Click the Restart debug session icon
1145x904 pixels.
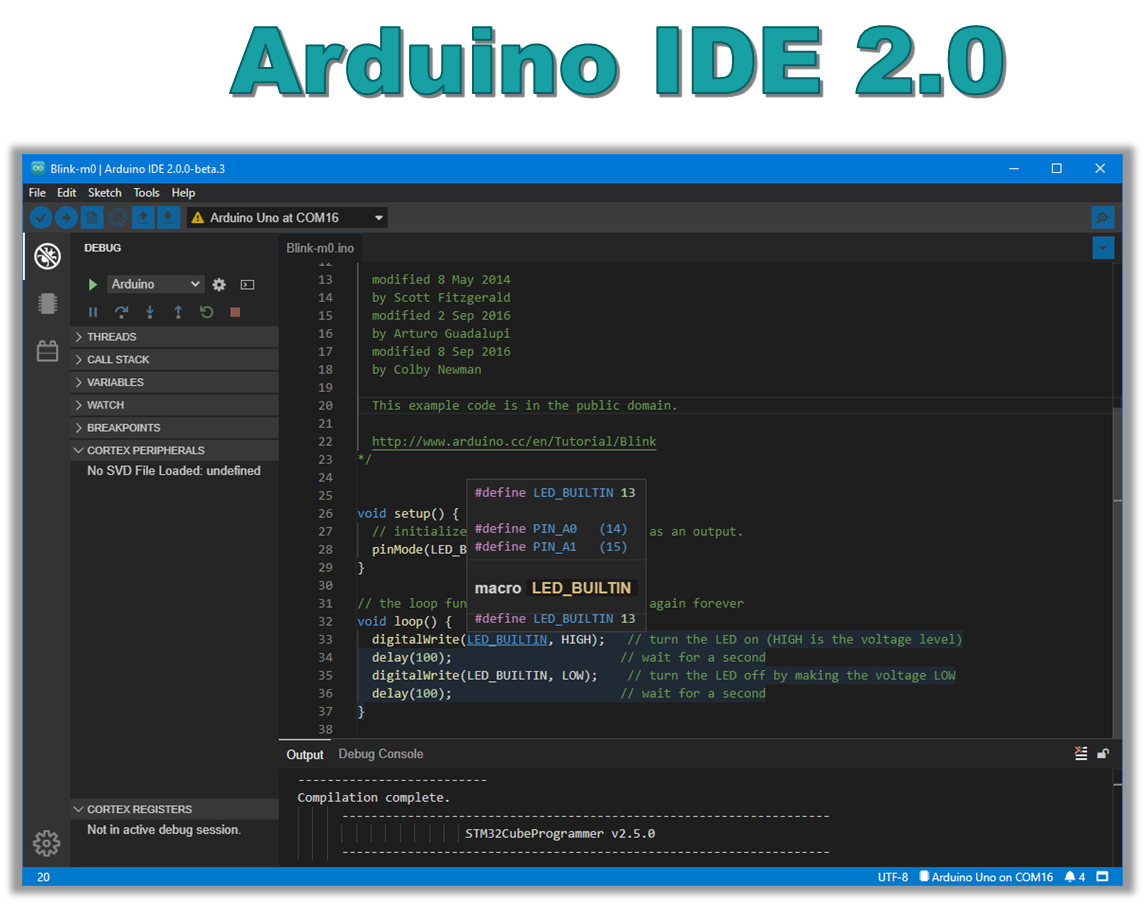tap(206, 312)
